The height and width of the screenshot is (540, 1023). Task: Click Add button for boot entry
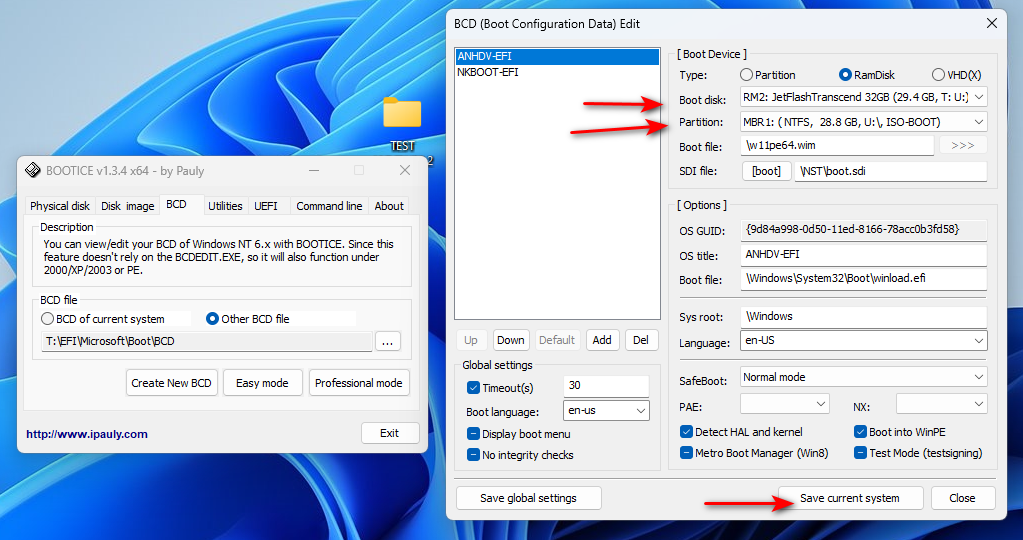(x=602, y=340)
